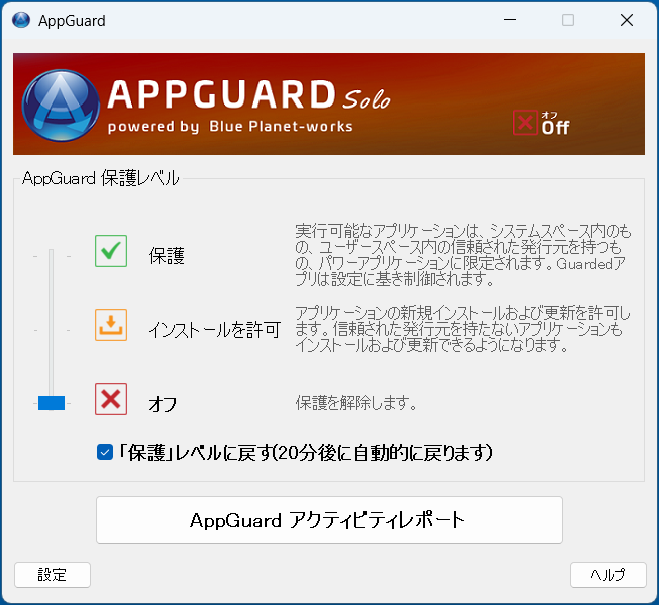659x605 pixels.
Task: Select the 保護 level label
Action: pos(166,256)
